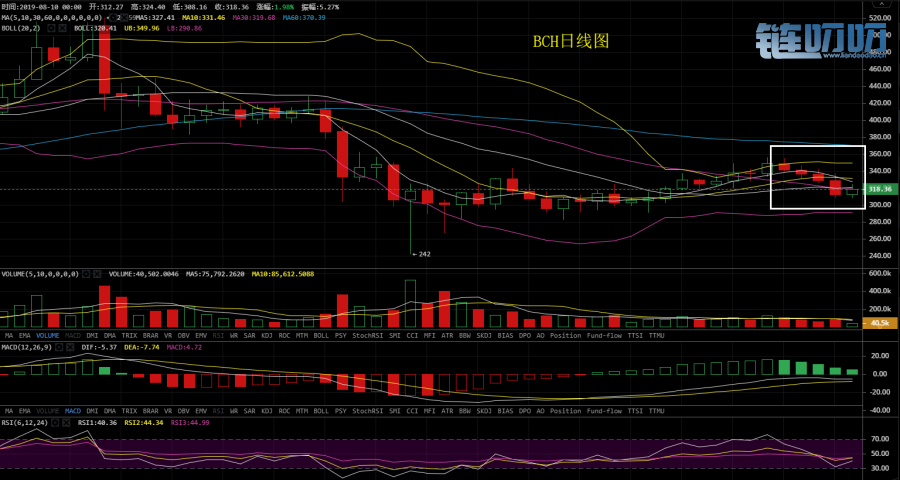Toggle VOLUME in the first indicator row

tap(47, 335)
